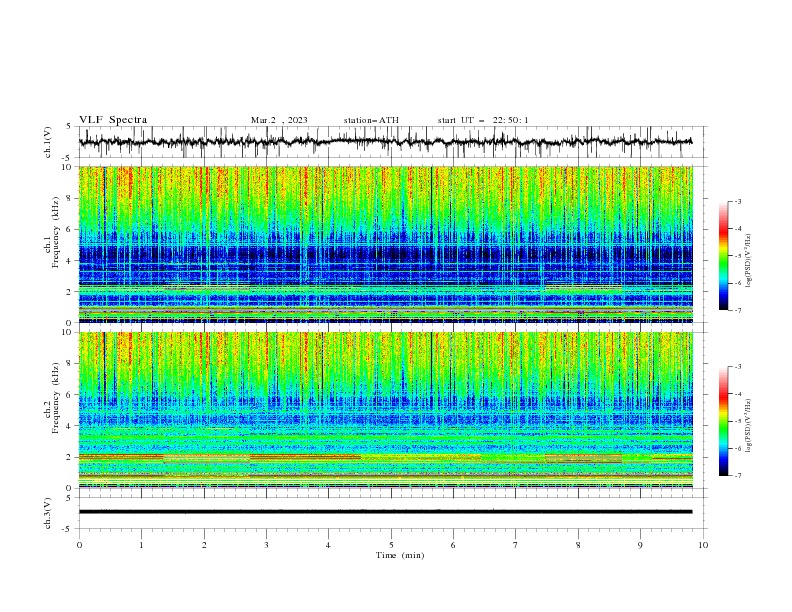Click the "VLF Spectra" title text

point(113,120)
